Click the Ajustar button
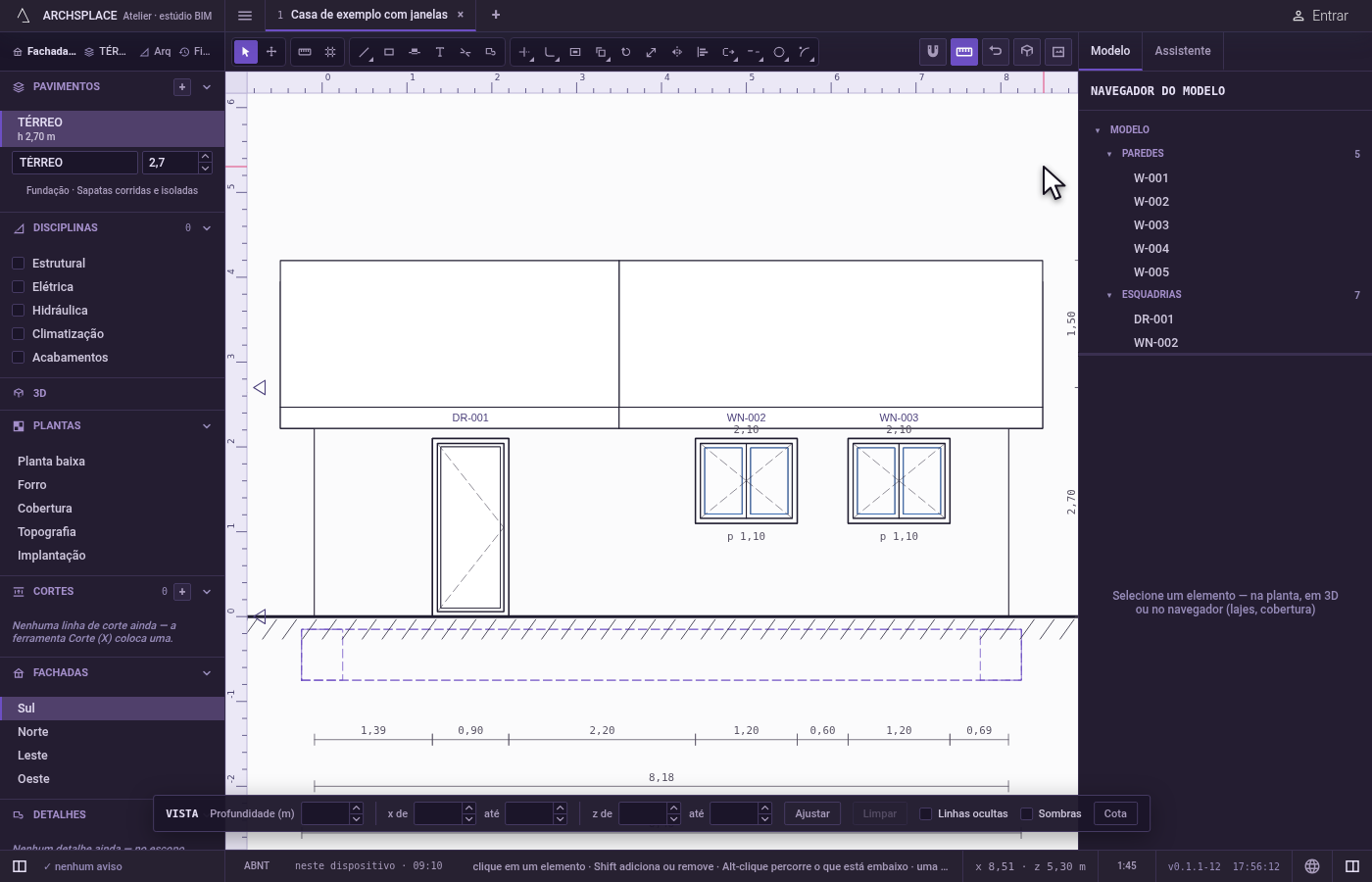The image size is (1372, 882). (x=812, y=813)
